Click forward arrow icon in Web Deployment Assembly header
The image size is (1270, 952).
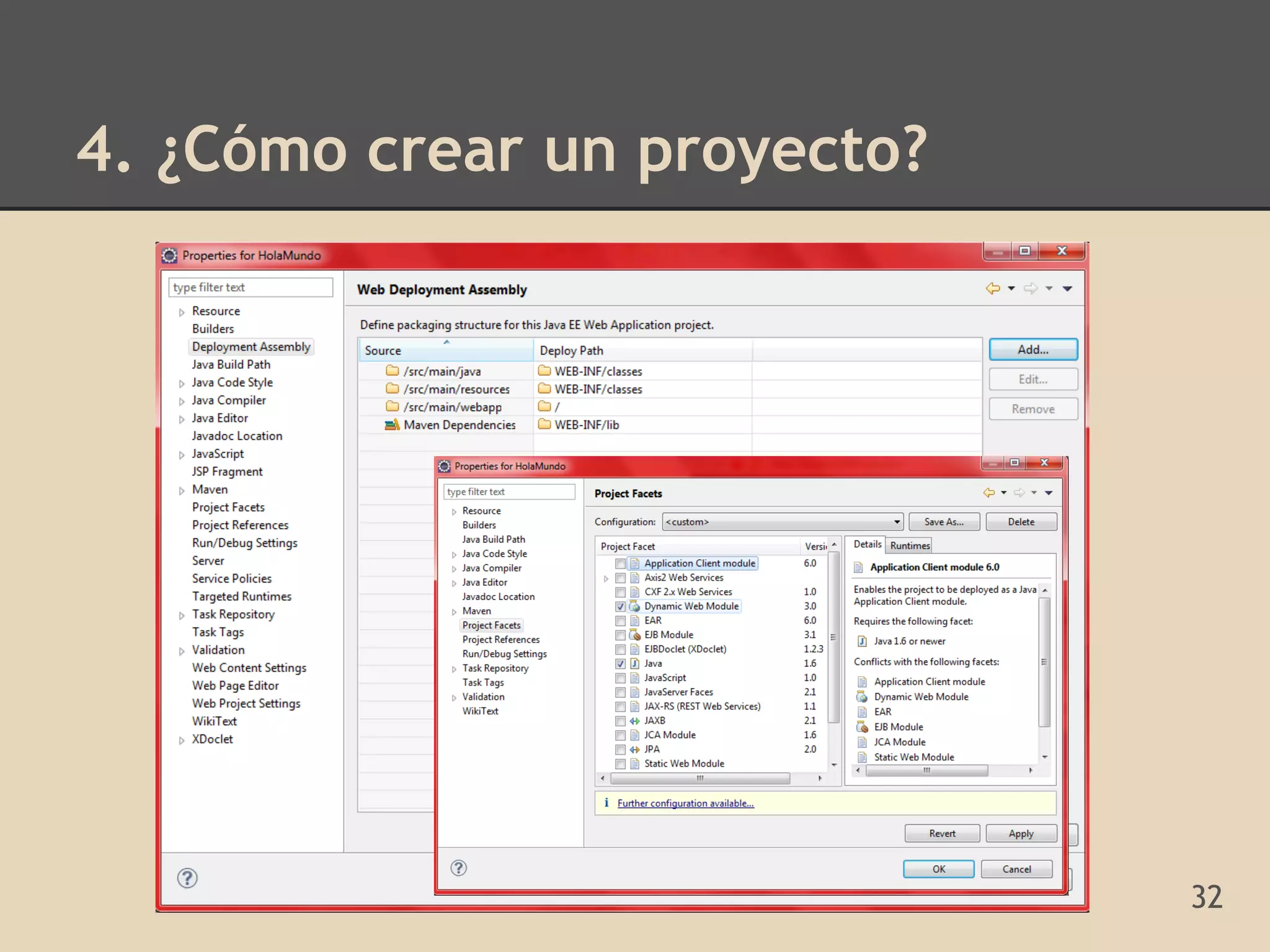1030,288
